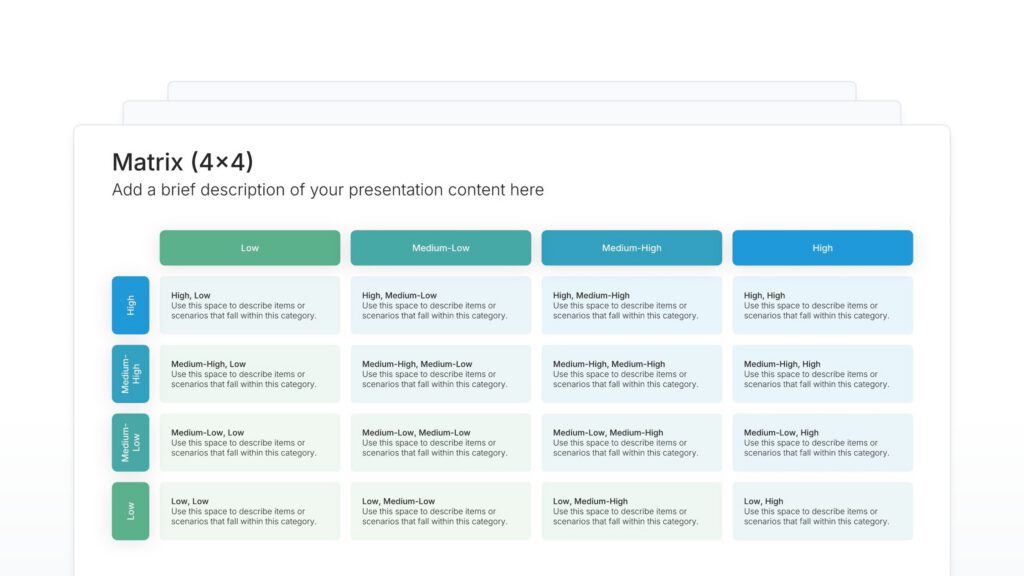The image size is (1024, 576).
Task: Click the green "Low" column header
Action: click(x=250, y=248)
